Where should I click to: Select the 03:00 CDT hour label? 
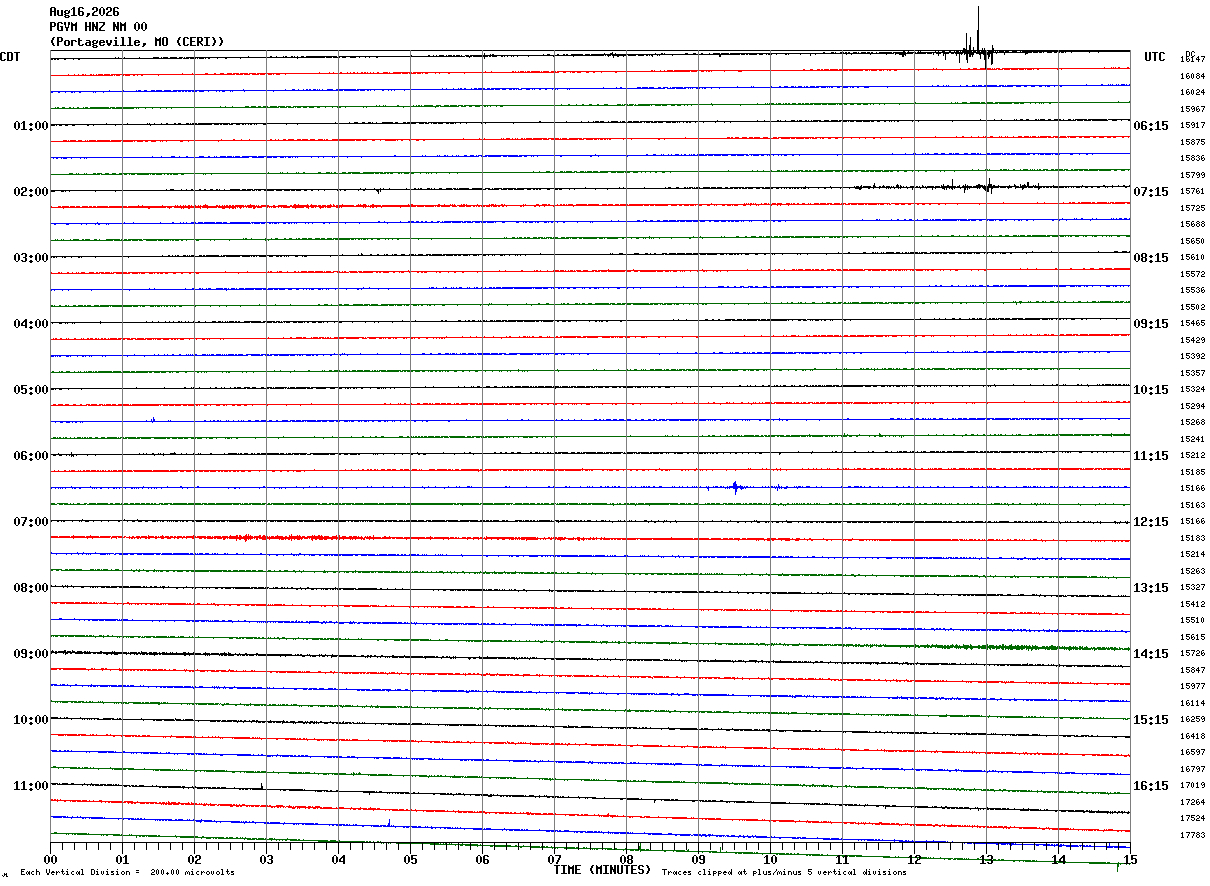(x=31, y=258)
